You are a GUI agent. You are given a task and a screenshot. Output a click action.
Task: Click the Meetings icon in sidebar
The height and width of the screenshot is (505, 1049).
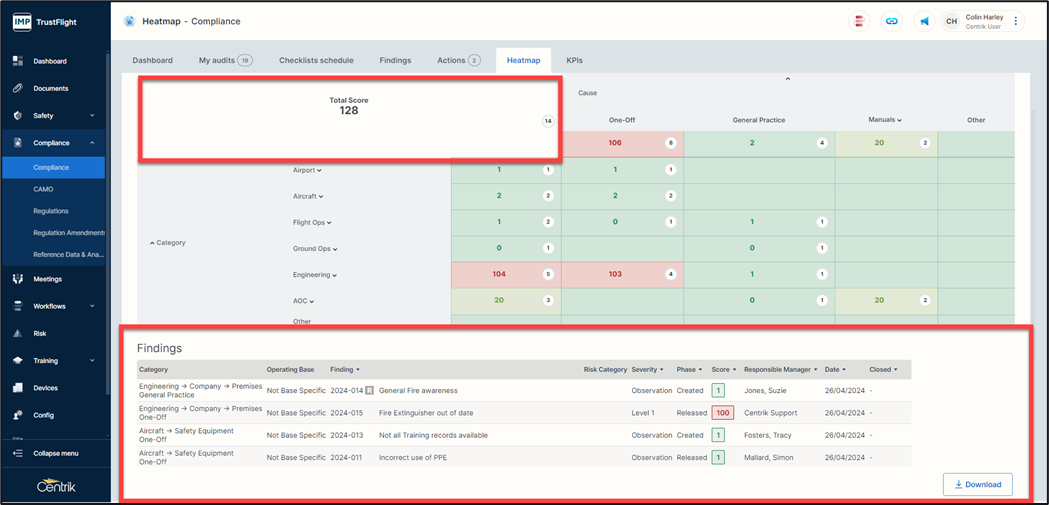pos(18,279)
